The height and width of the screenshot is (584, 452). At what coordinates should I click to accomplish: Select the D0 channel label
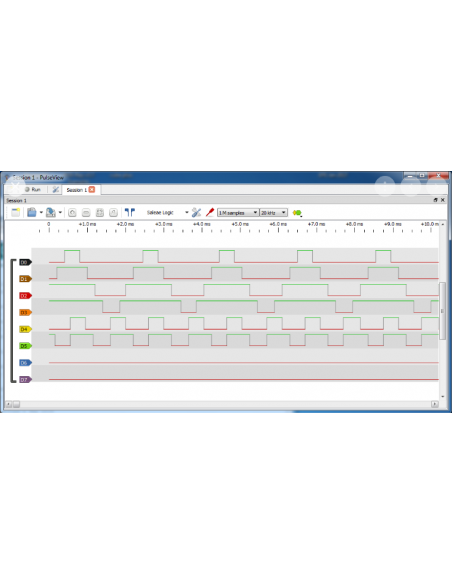tap(25, 262)
